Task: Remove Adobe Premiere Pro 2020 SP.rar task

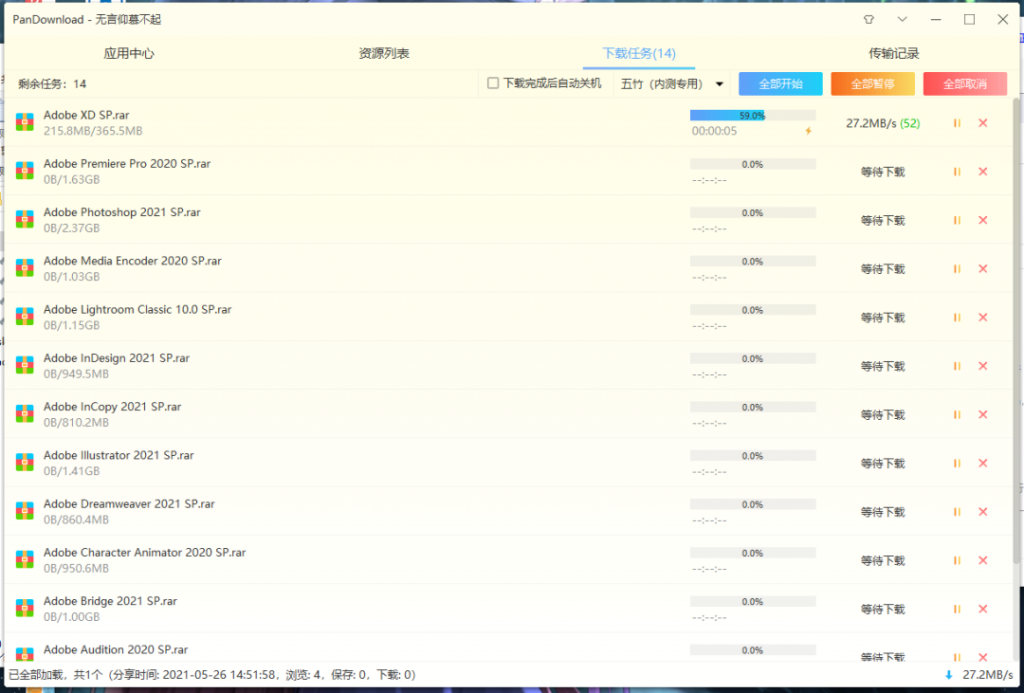Action: click(x=982, y=172)
